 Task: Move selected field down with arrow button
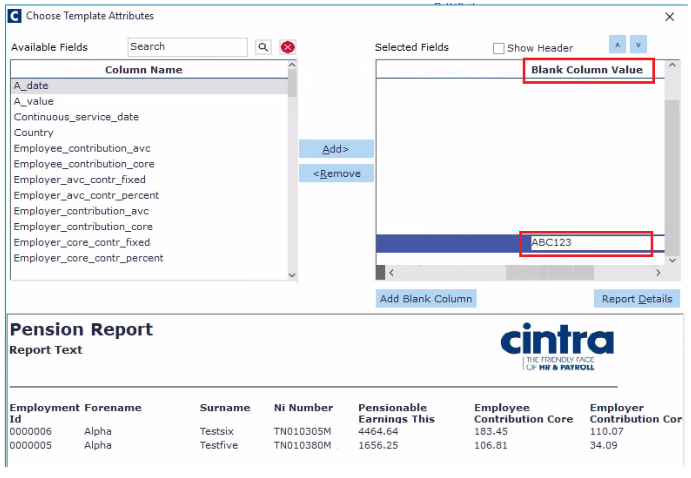[638, 45]
